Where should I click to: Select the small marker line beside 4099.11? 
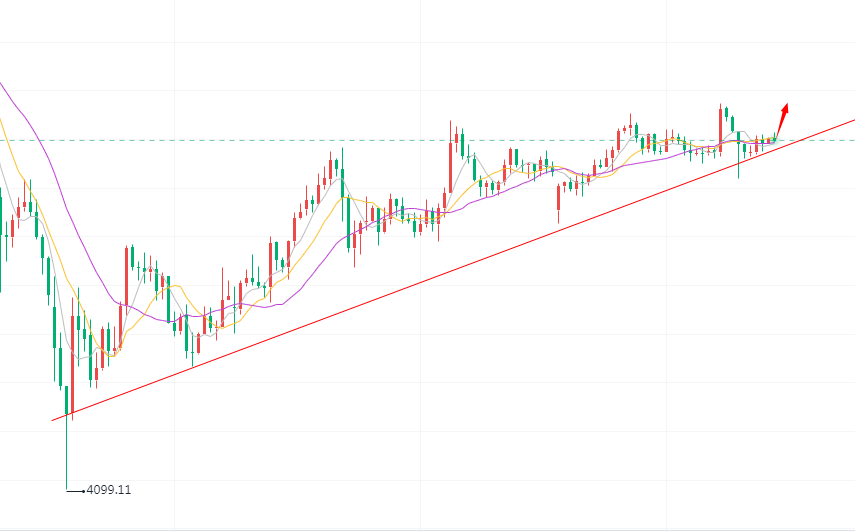[x=75, y=490]
